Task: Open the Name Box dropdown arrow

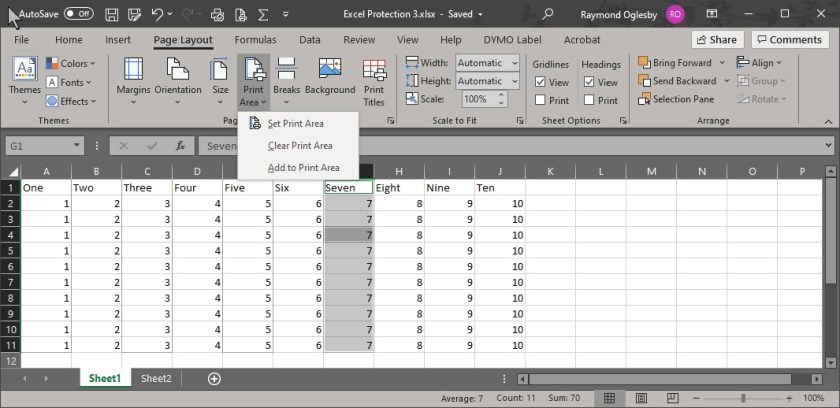Action: pyautogui.click(x=77, y=145)
